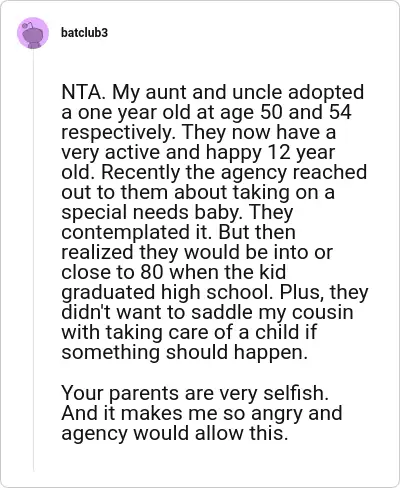Click the word 'respectively' in the comment

point(117,133)
